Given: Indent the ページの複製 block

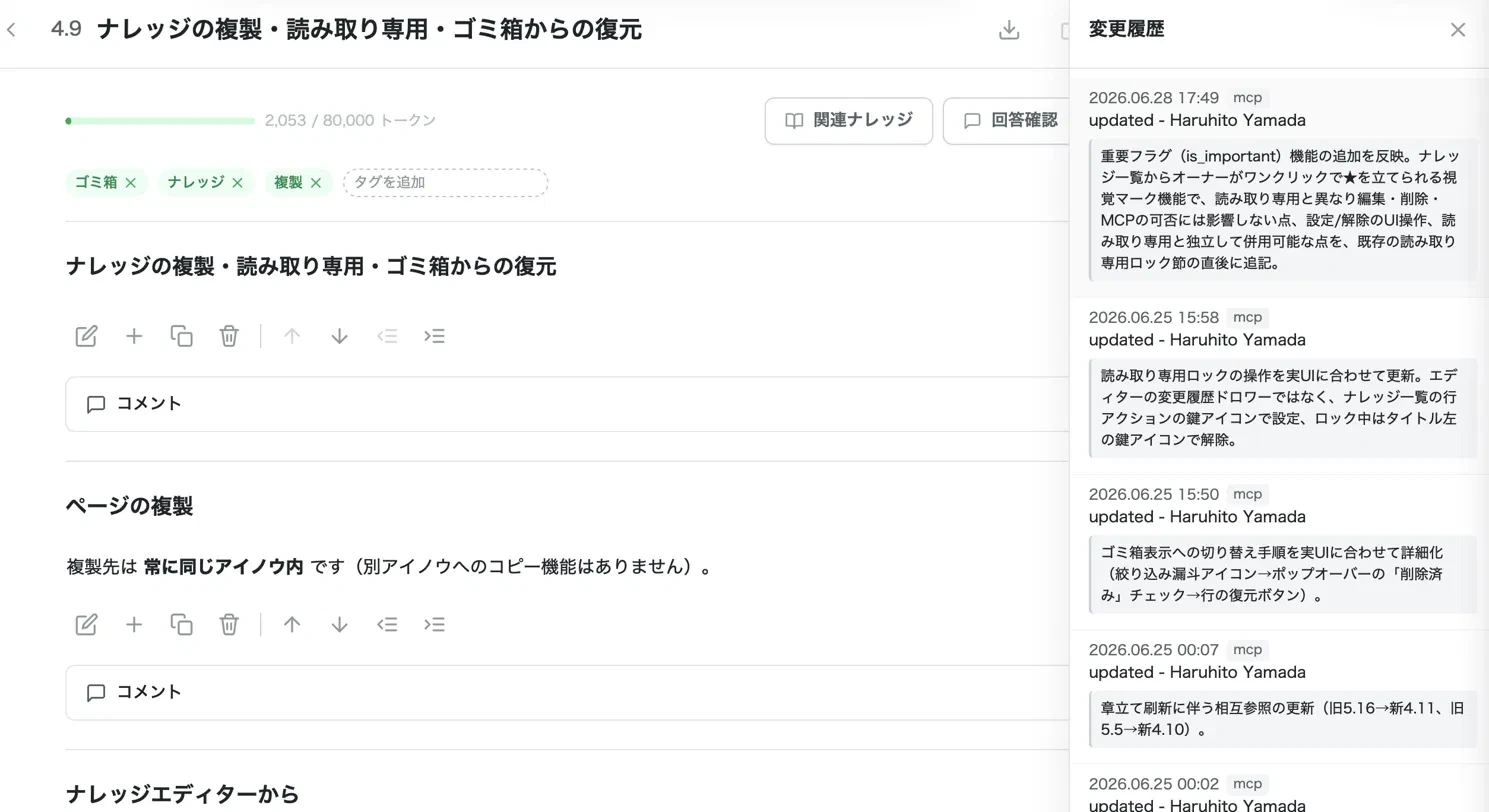Looking at the screenshot, I should pos(434,624).
